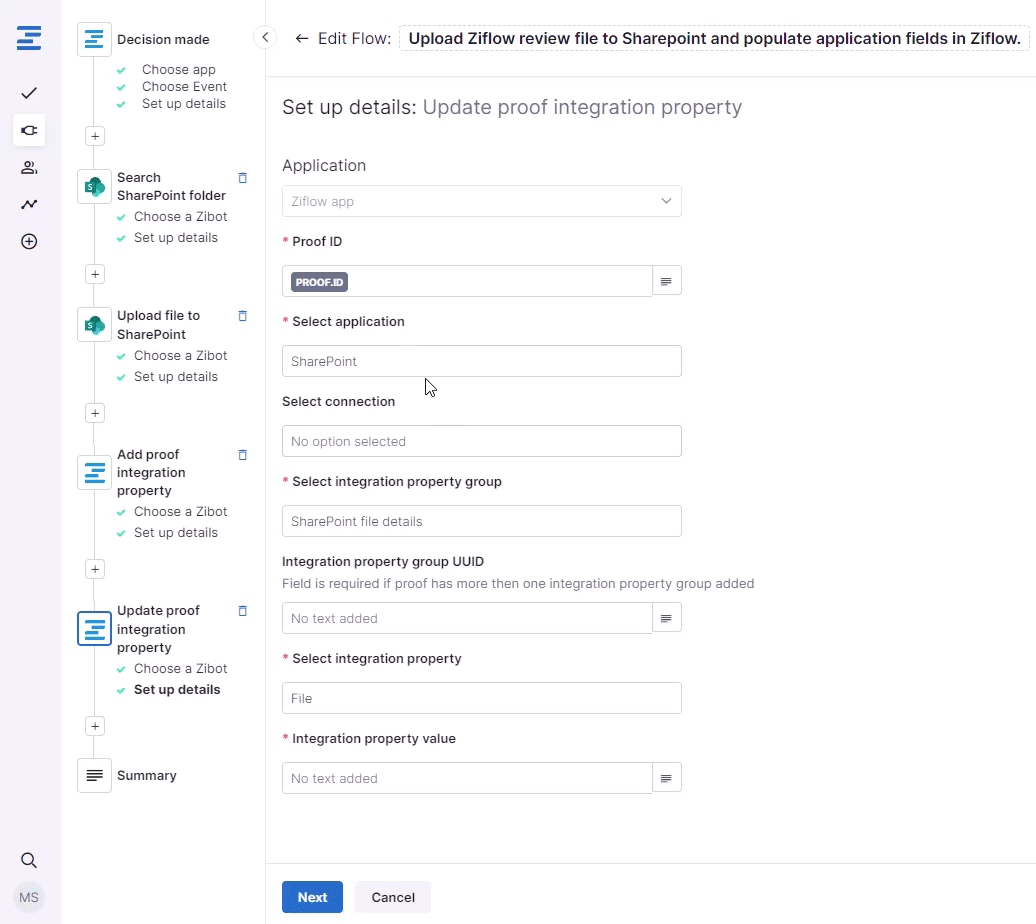Screen dimensions: 1036x924
Task: Open the checkmark proofs icon in sidebar
Action: pos(29,93)
